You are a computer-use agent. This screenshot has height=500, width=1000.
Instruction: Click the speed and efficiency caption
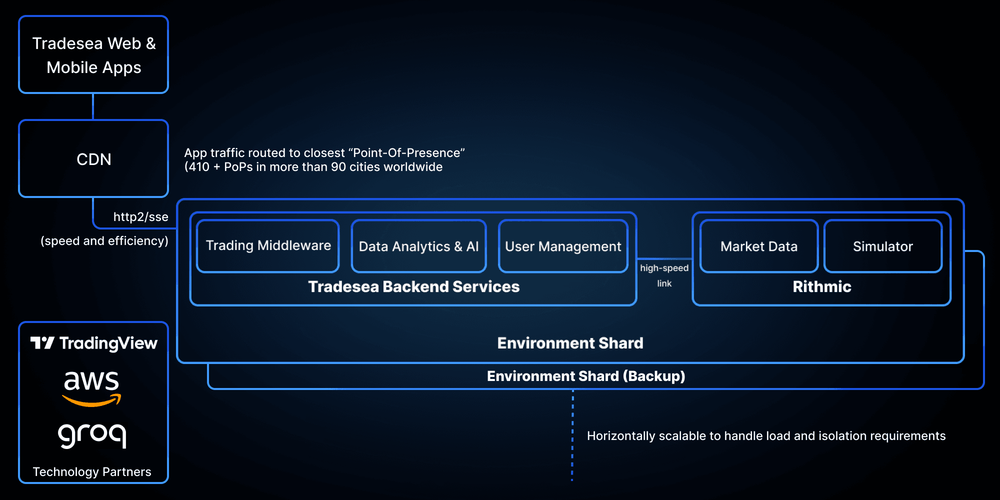click(x=104, y=241)
